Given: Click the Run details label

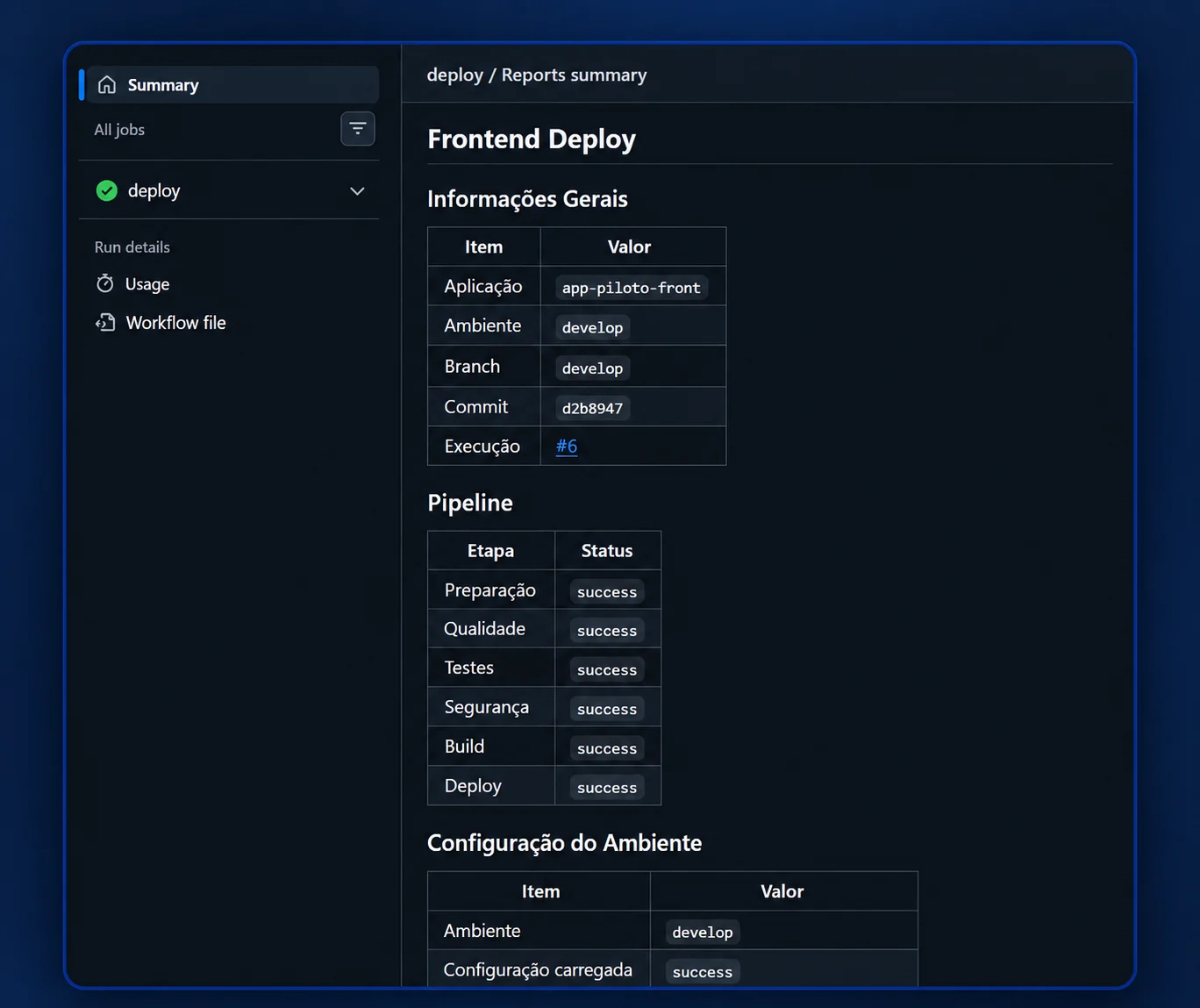Looking at the screenshot, I should [132, 247].
